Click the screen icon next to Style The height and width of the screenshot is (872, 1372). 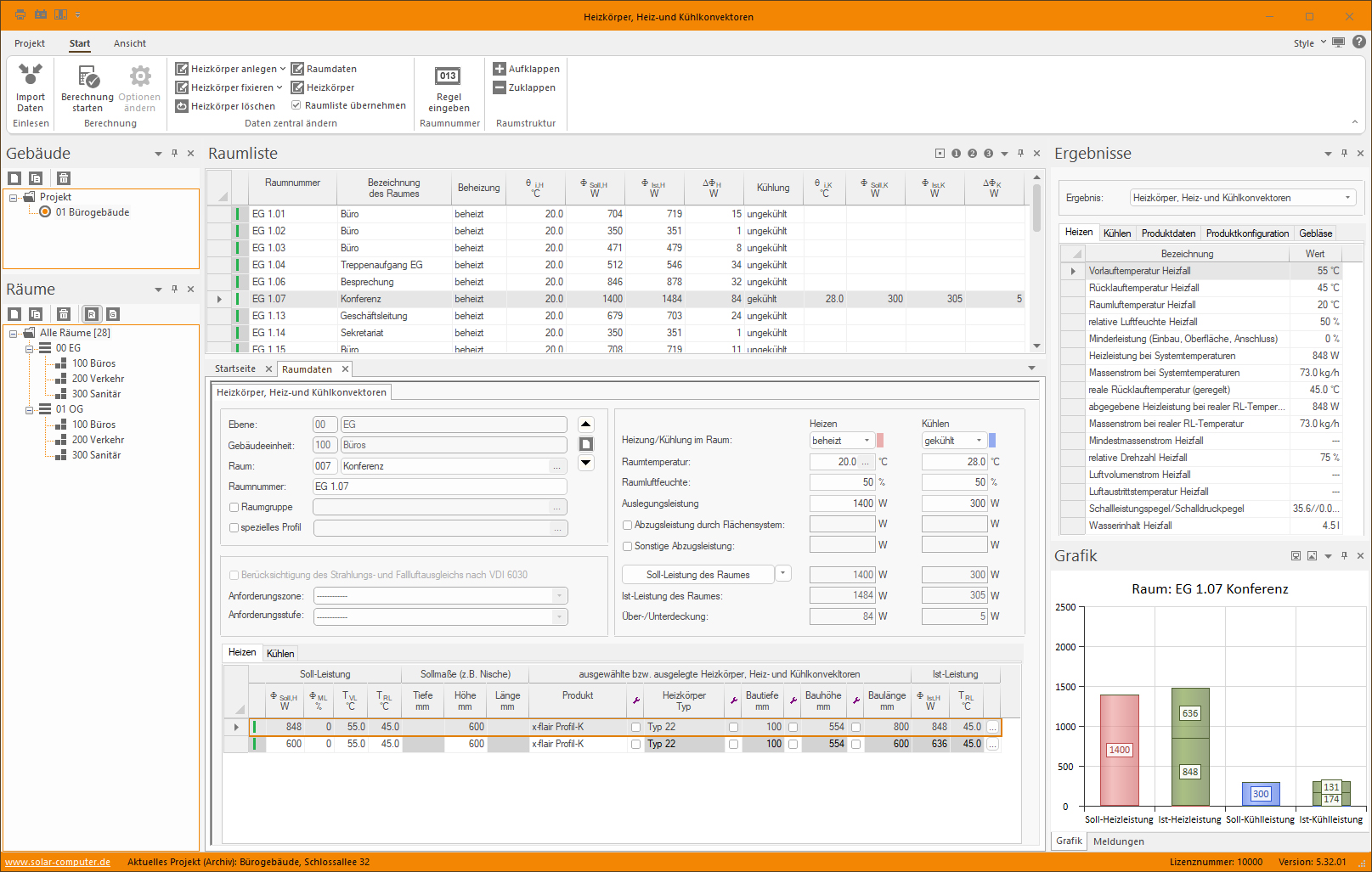1339,42
